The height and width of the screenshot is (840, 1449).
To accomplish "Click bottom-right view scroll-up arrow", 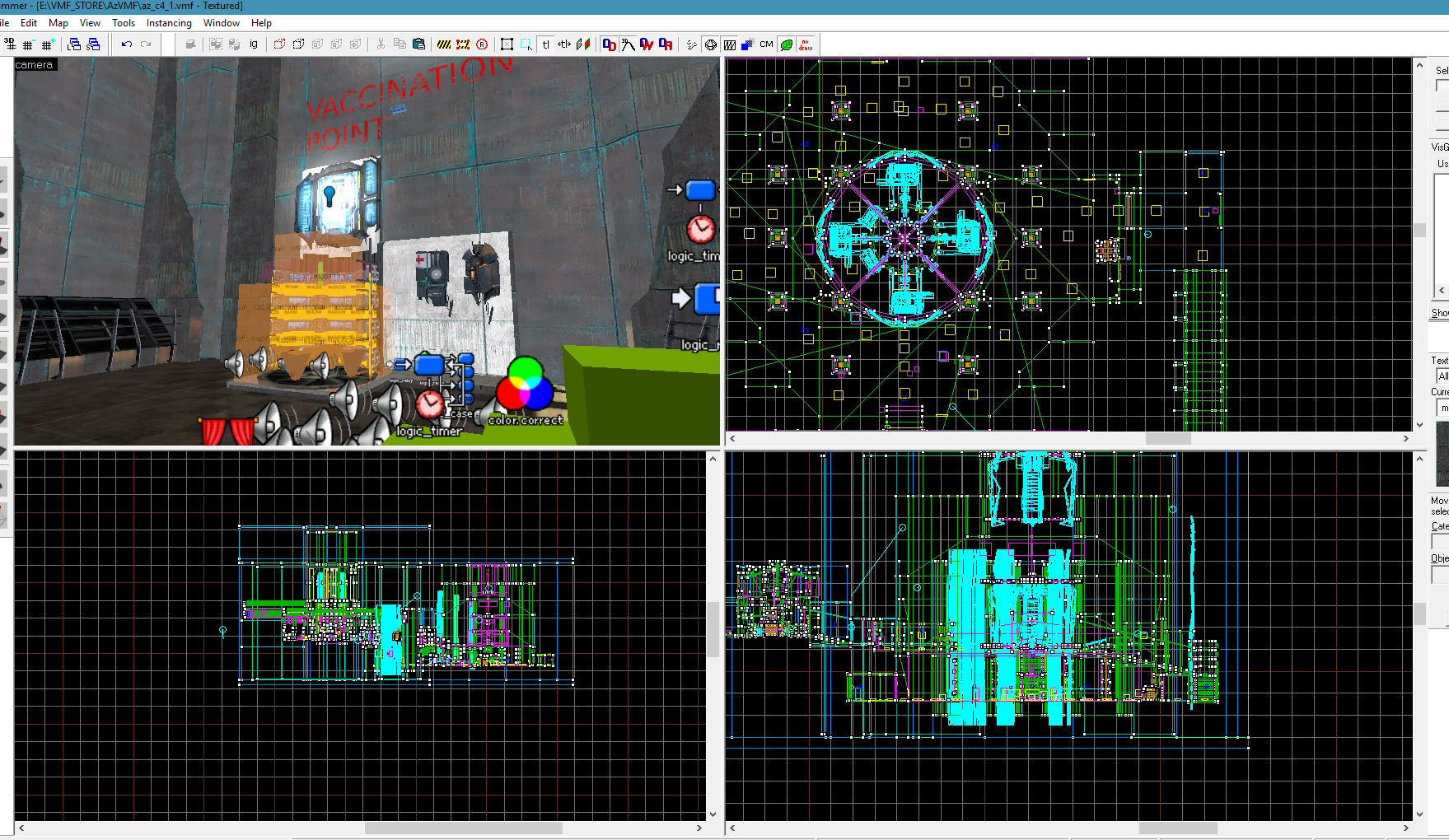I will pos(1419,458).
